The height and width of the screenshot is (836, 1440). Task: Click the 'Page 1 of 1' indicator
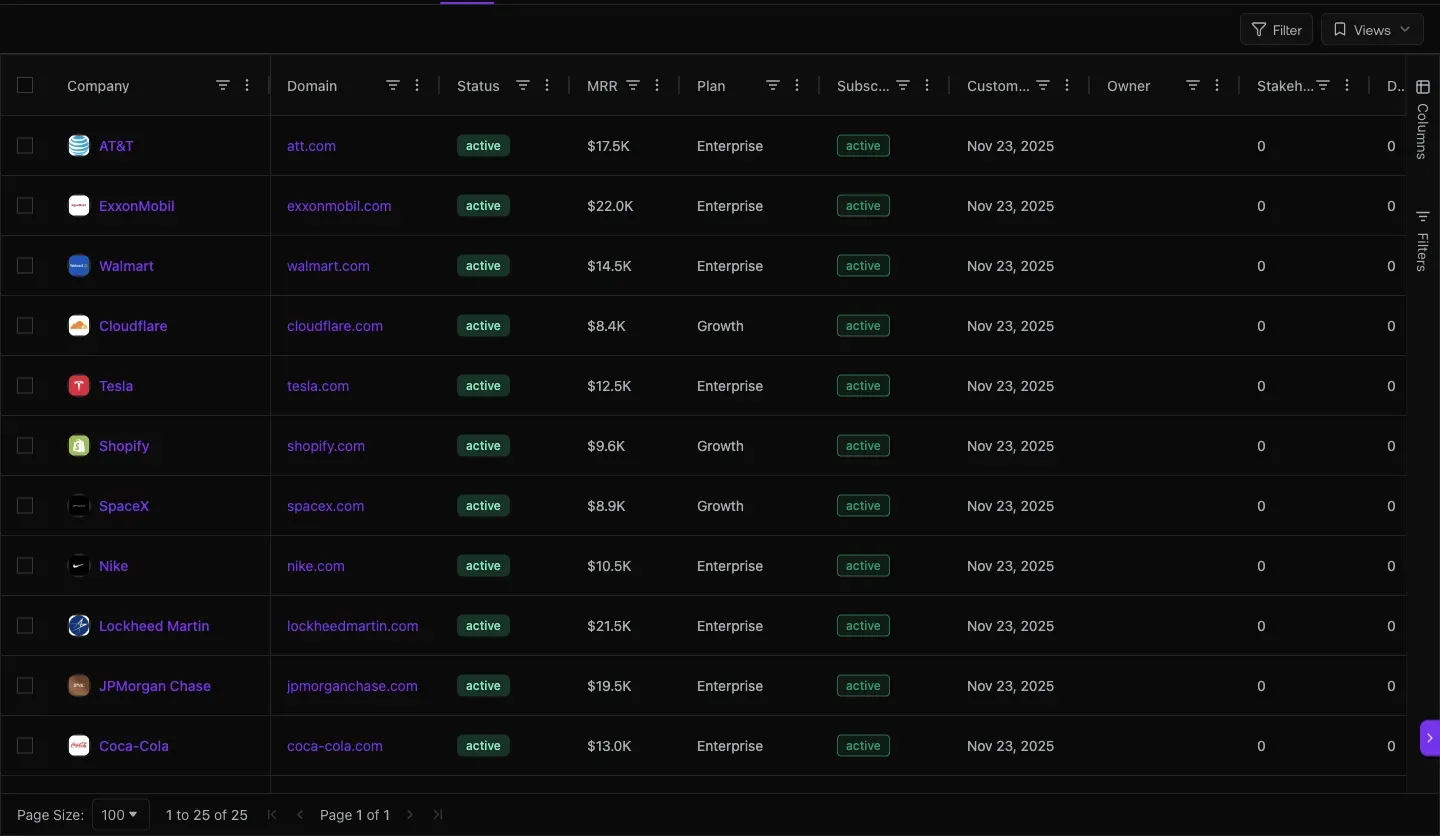[x=355, y=815]
